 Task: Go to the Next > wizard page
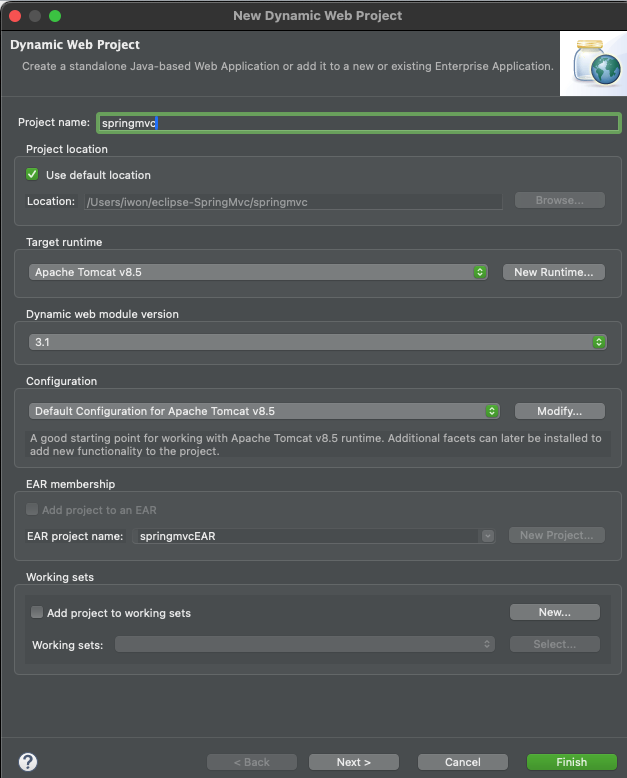354,762
